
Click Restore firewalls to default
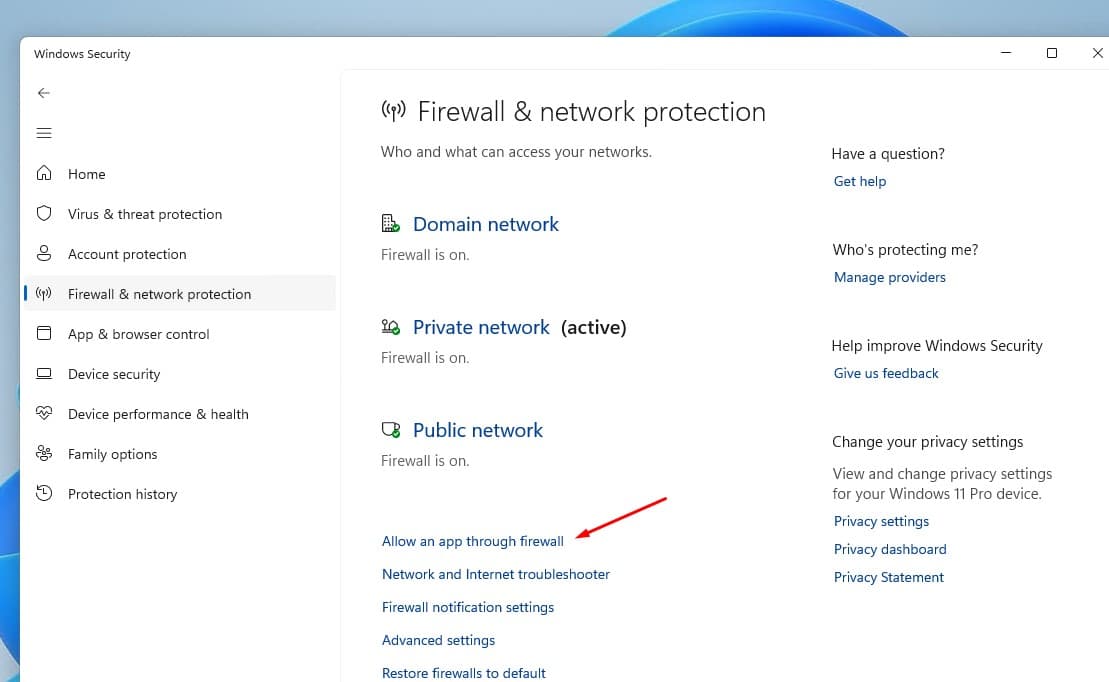click(463, 672)
